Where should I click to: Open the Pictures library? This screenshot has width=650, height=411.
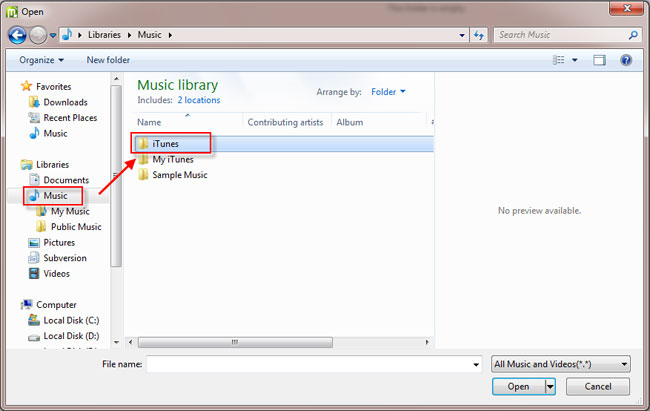[59, 243]
